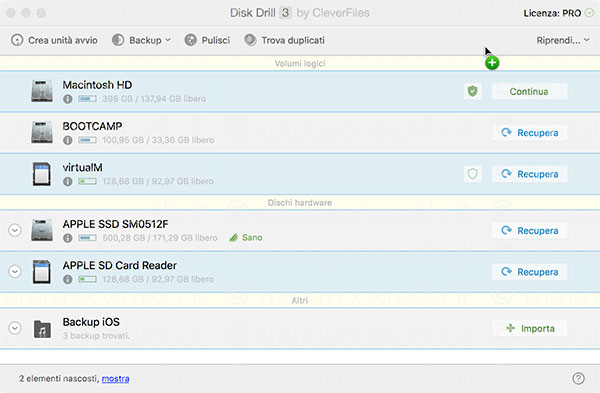Image resolution: width=600 pixels, height=393 pixels.
Task: Click the 398 GB / 137,94 GB libero text
Action: tap(154, 99)
